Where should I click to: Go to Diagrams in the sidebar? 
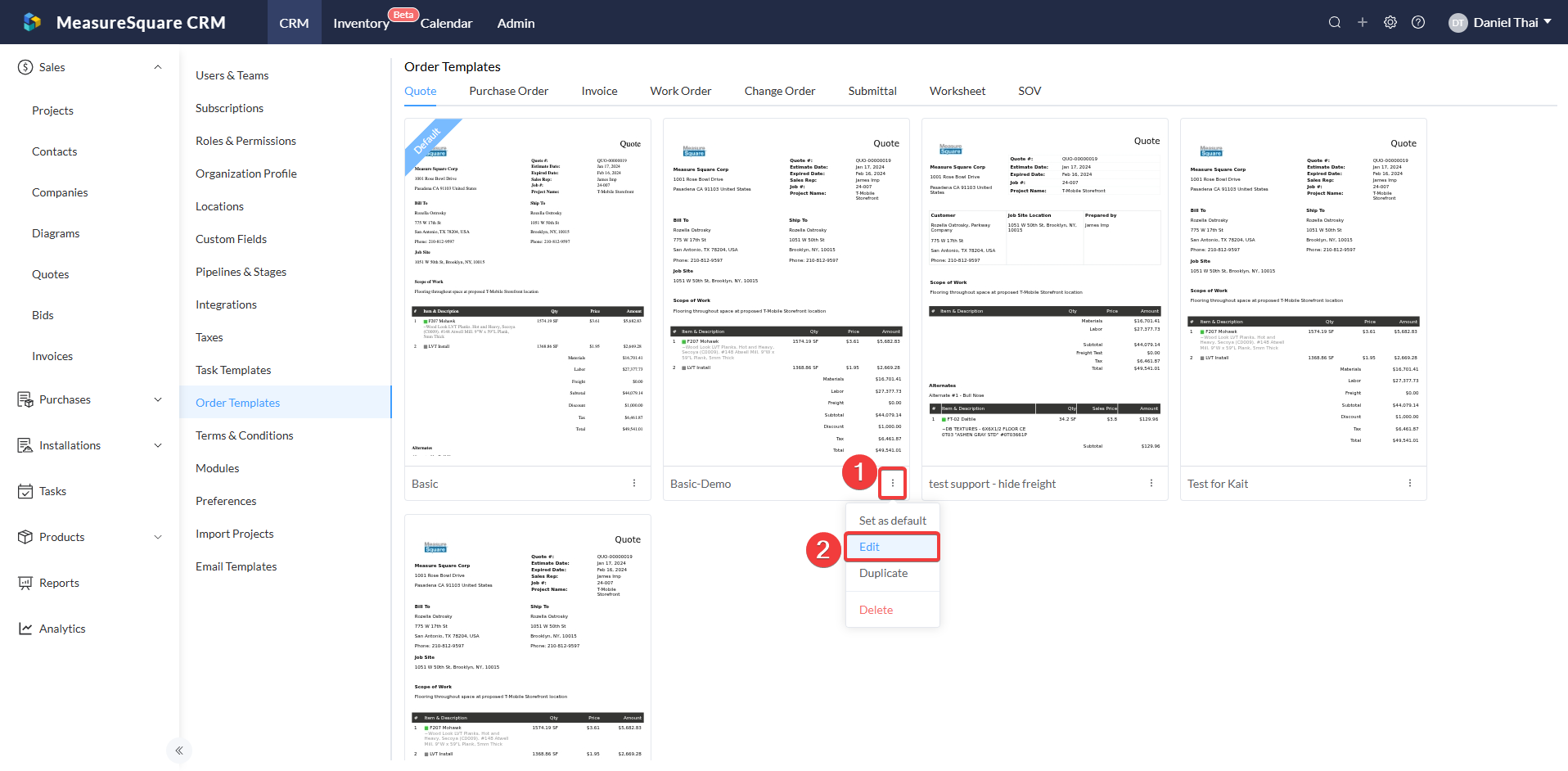[56, 233]
